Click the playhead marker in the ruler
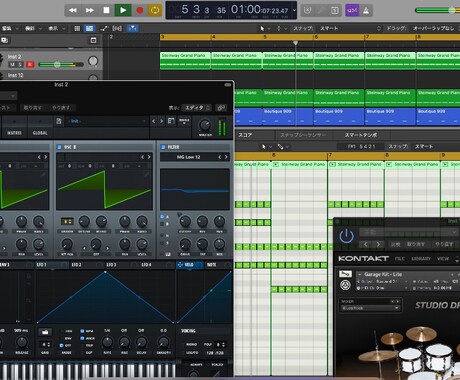 (x=295, y=43)
